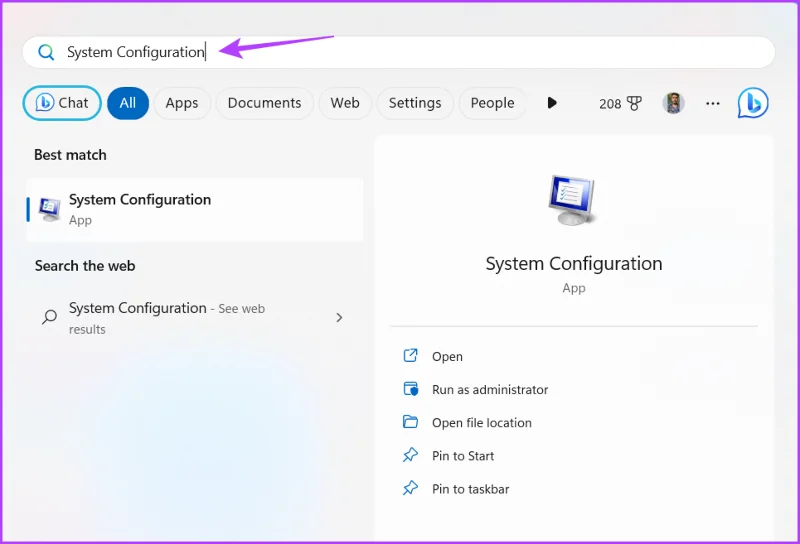
Task: Expand web results with the chevron arrow
Action: coord(339,317)
